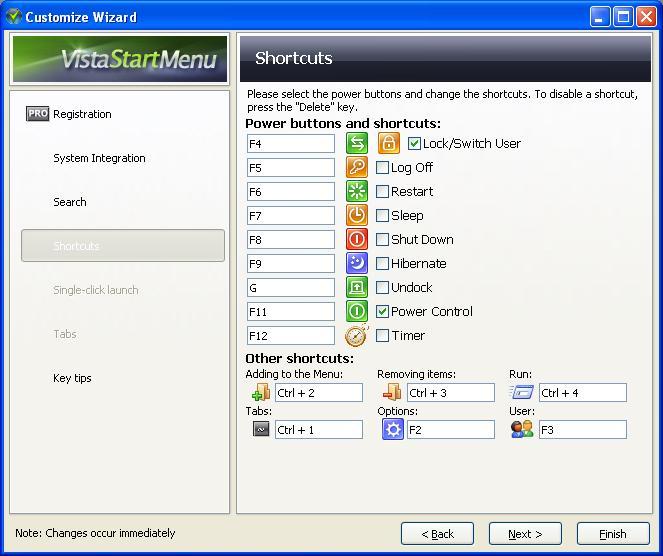
Task: Click the blue moon Hibernate icon
Action: click(357, 263)
